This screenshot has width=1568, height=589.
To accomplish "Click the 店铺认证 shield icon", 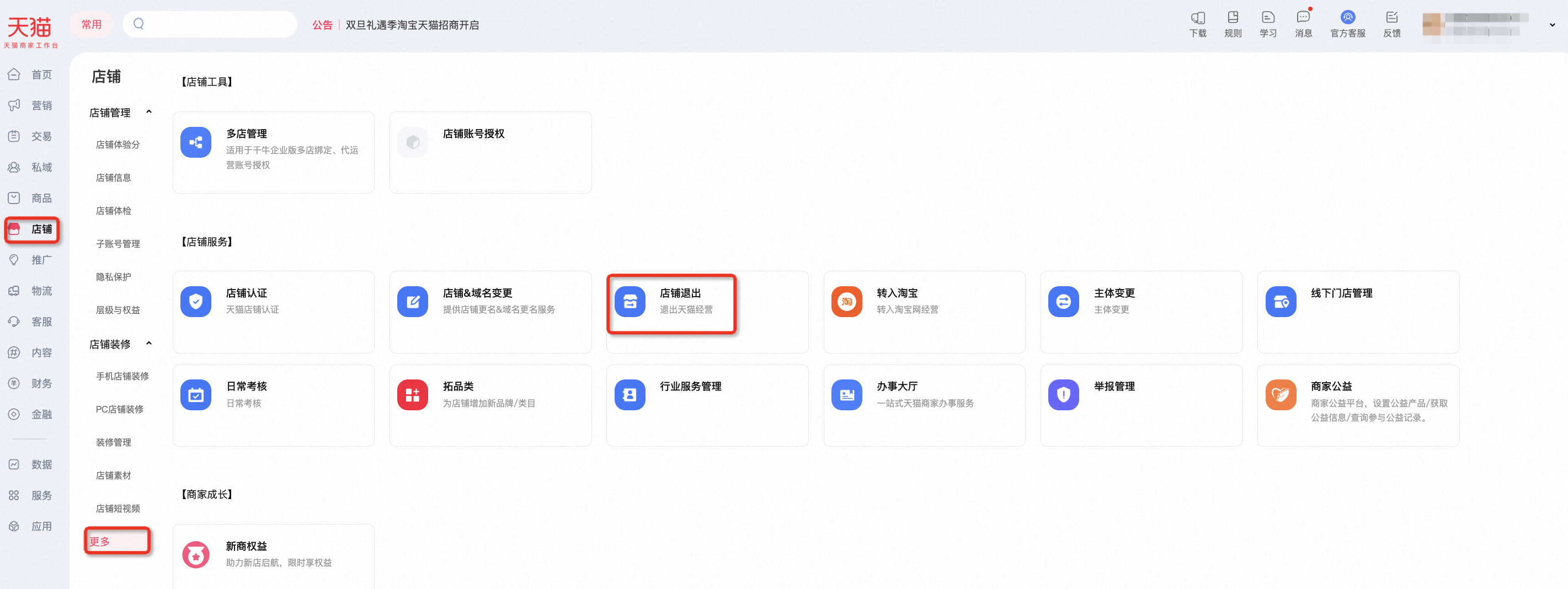I will tap(195, 302).
